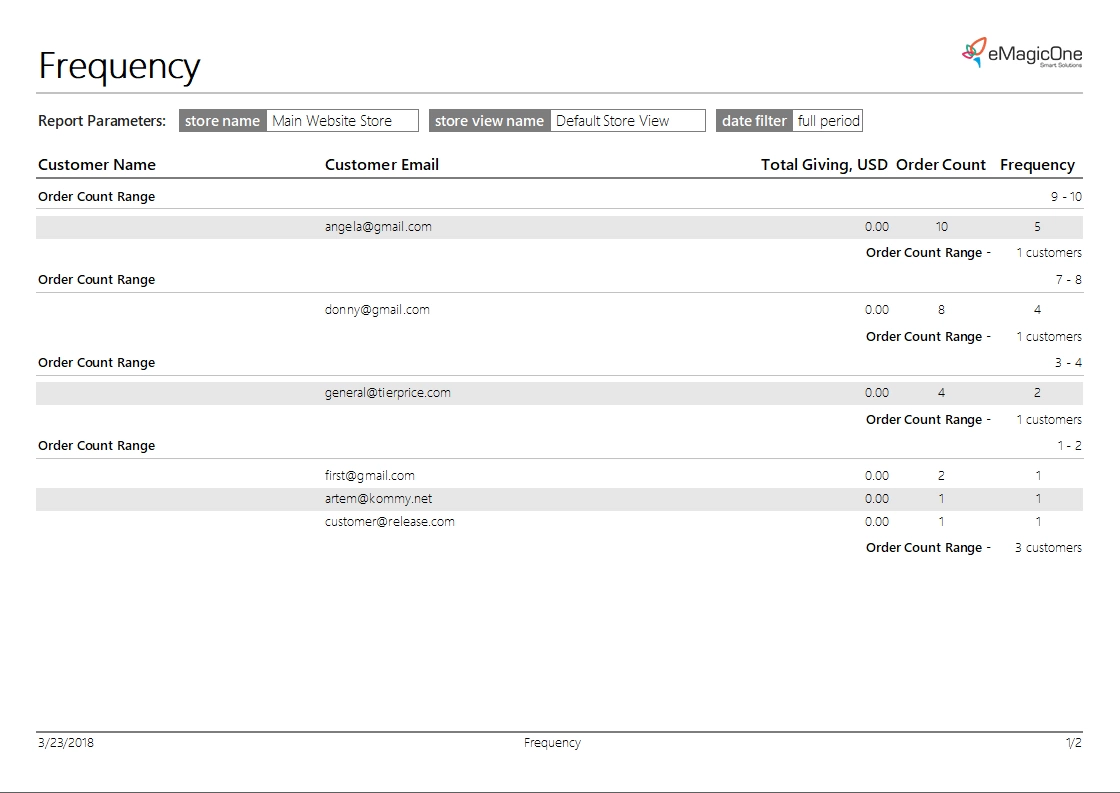Click the Frequency report title
The image size is (1120, 793).
click(x=119, y=66)
